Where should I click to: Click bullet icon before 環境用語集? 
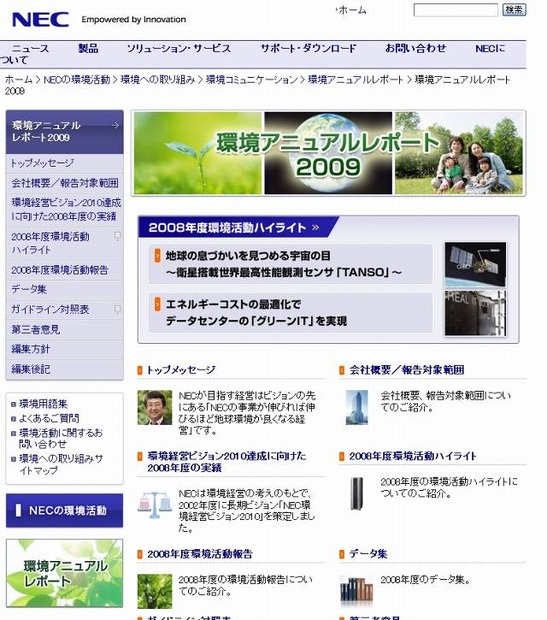coord(13,404)
